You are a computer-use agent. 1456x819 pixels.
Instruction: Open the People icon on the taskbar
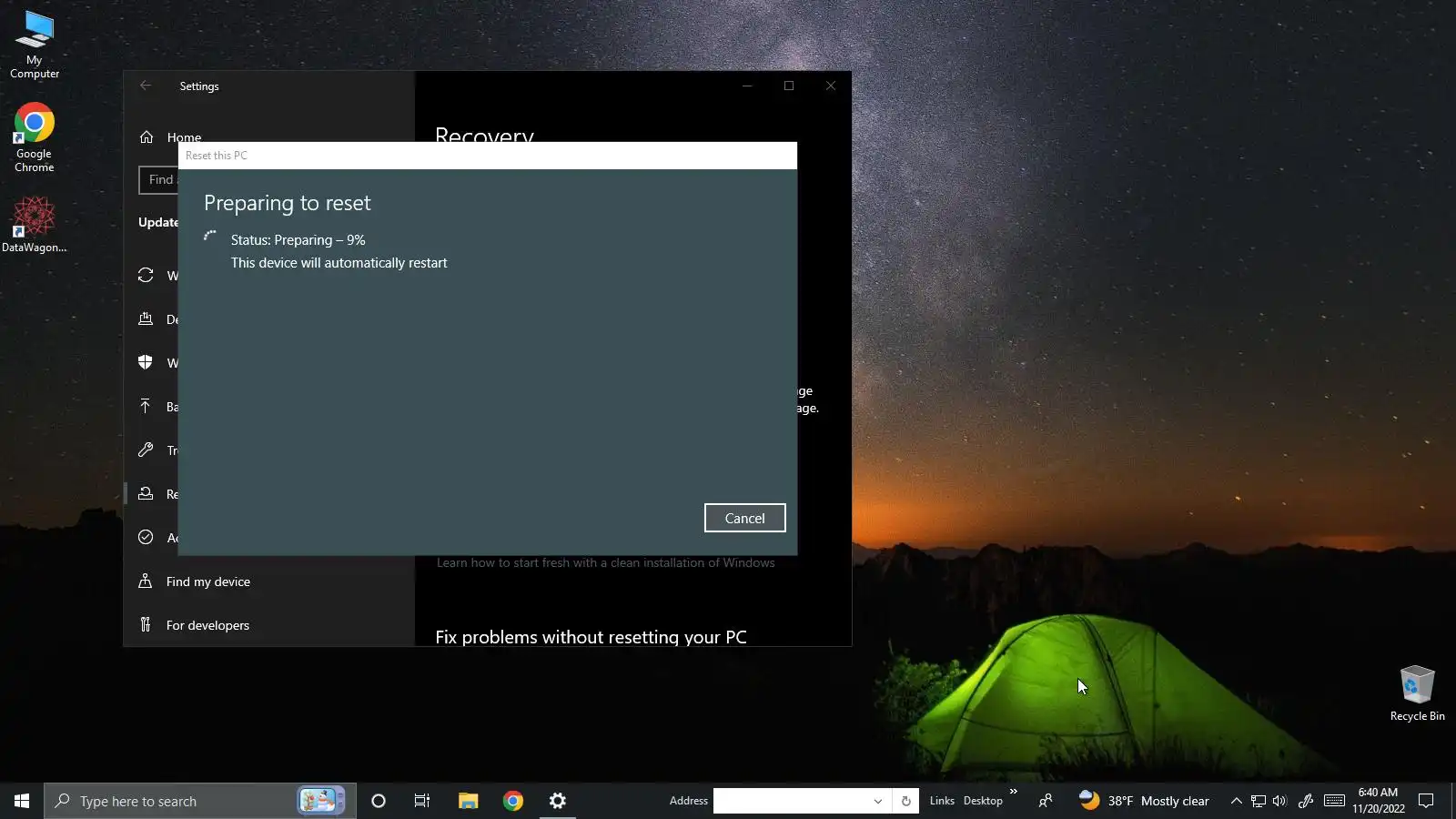pyautogui.click(x=1046, y=801)
